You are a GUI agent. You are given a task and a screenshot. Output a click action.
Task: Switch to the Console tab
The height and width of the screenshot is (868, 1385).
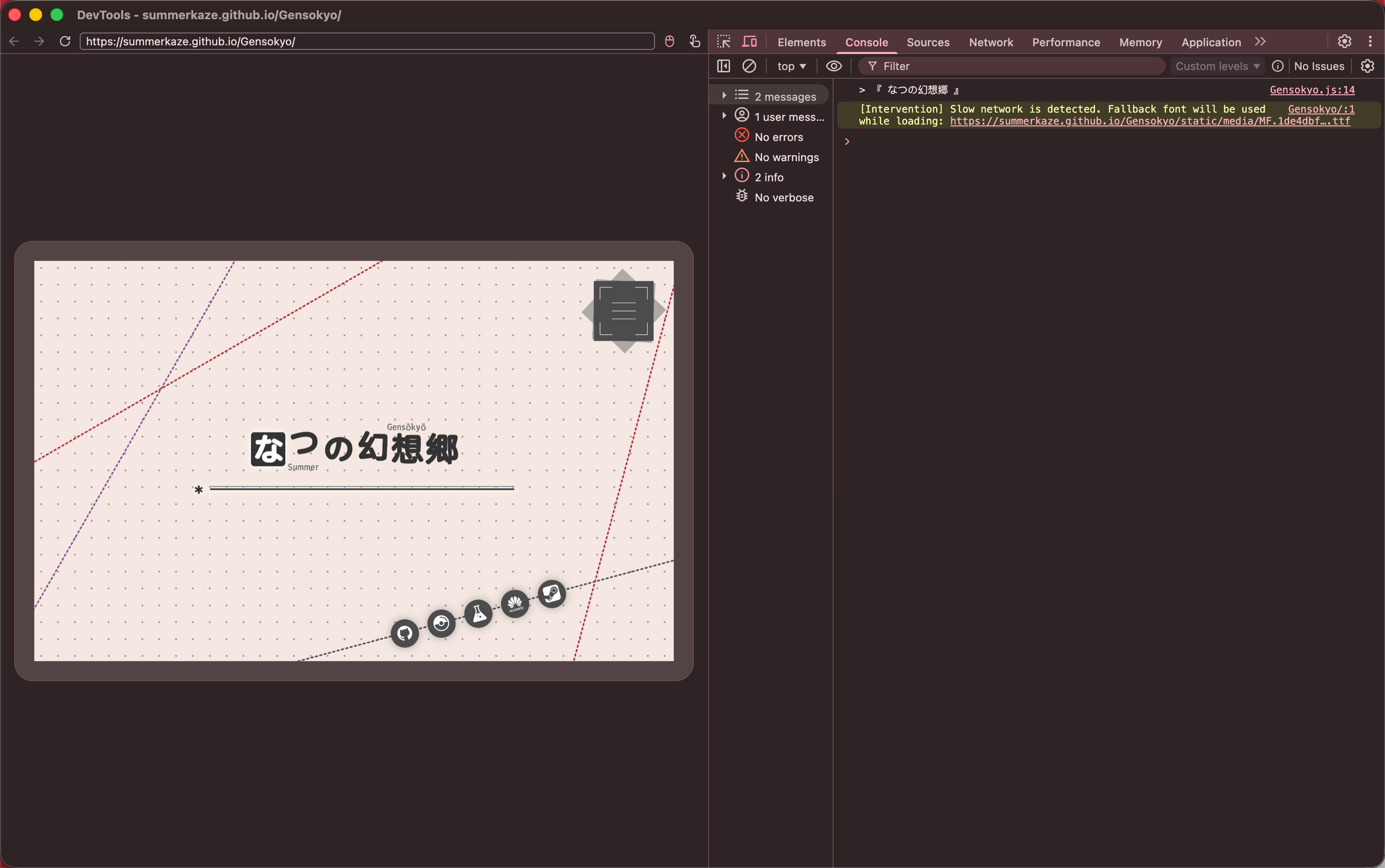[867, 42]
